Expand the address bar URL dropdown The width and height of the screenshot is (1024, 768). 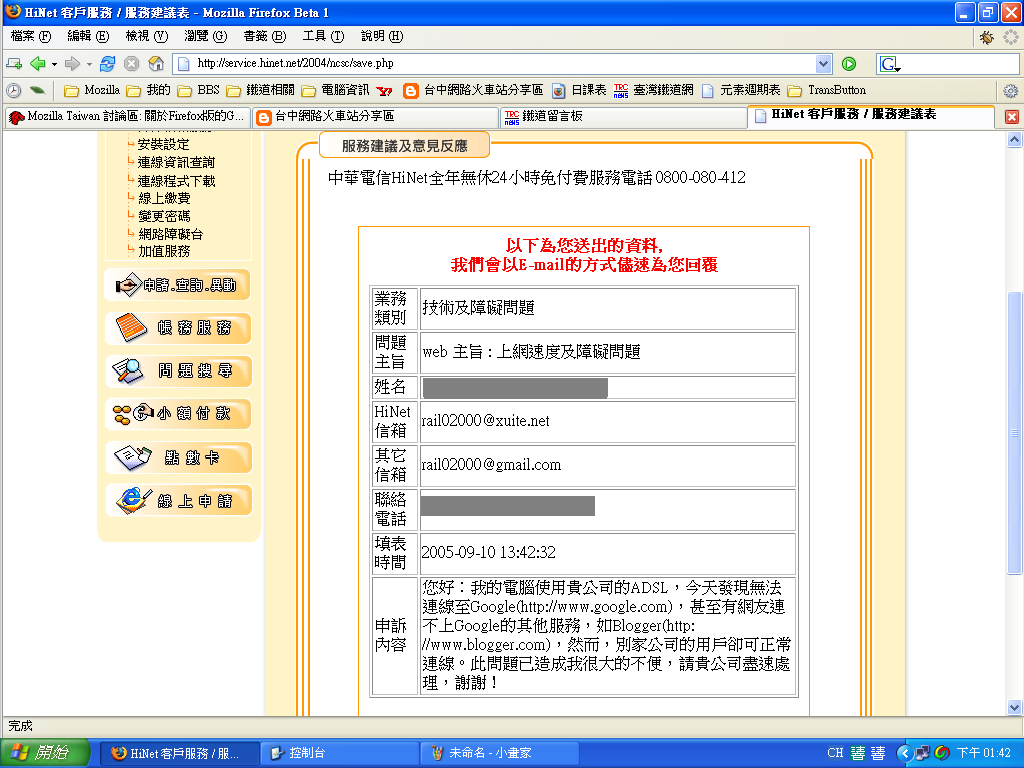823,64
